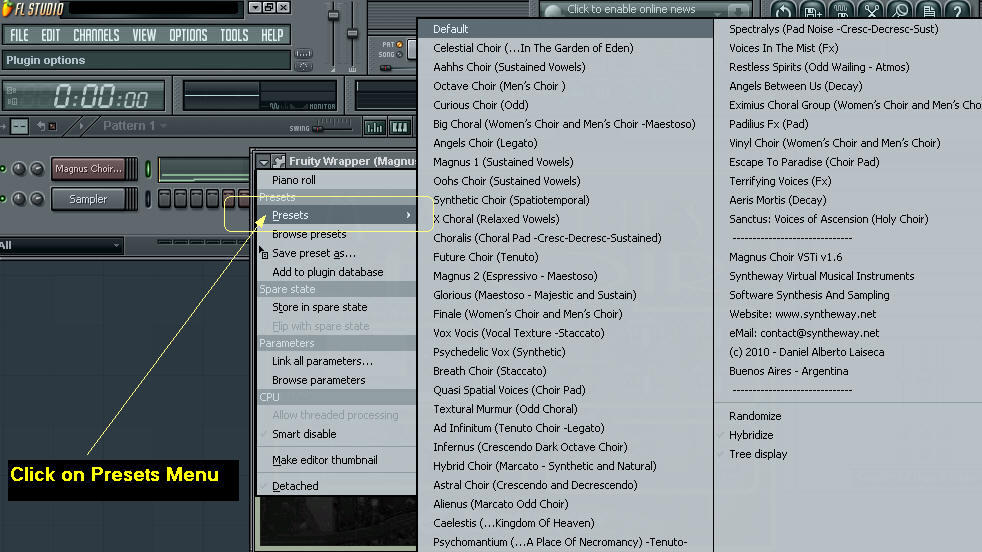Turn the Sampler channel pan knob
Screen dimensions: 982x552
click(19, 199)
